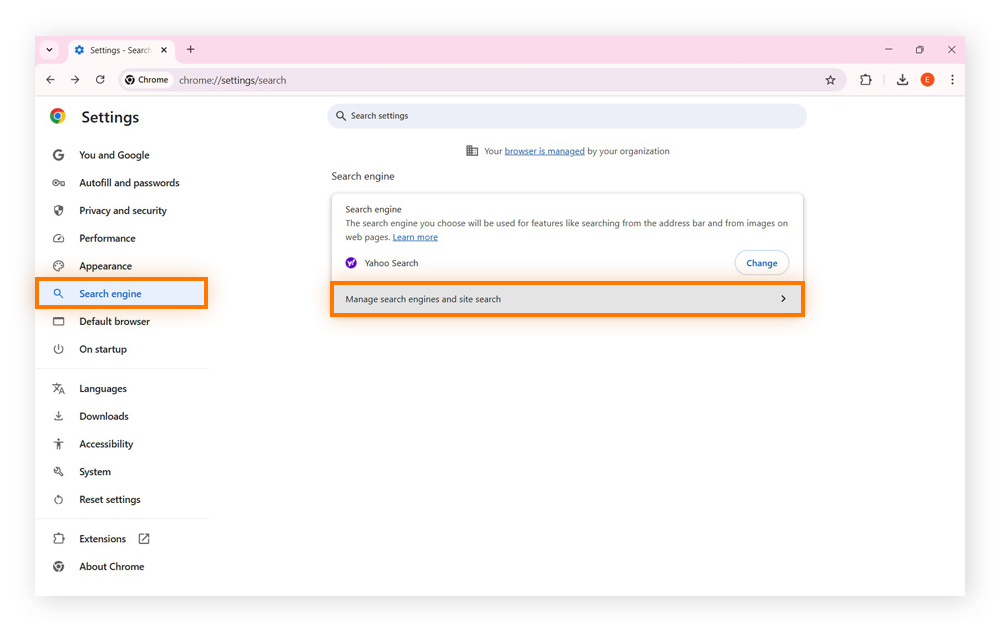This screenshot has height=640, width=1000.
Task: Click the managed-organization building icon
Action: [x=471, y=150]
